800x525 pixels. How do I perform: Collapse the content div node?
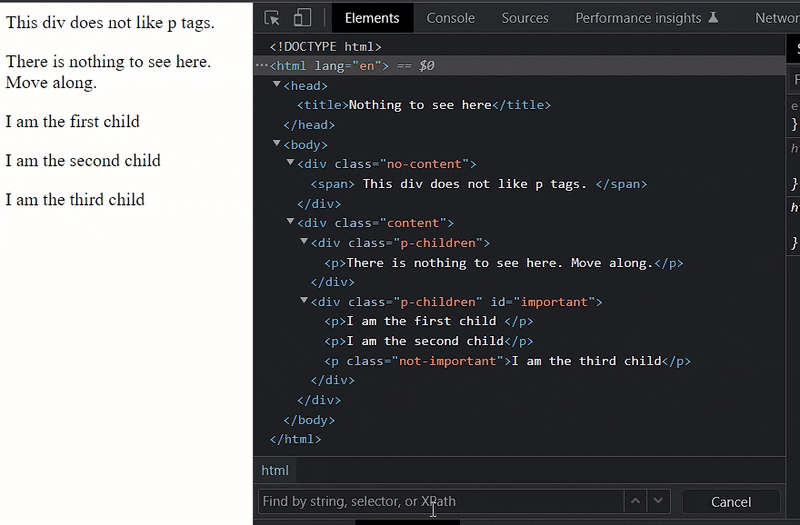[x=290, y=221]
